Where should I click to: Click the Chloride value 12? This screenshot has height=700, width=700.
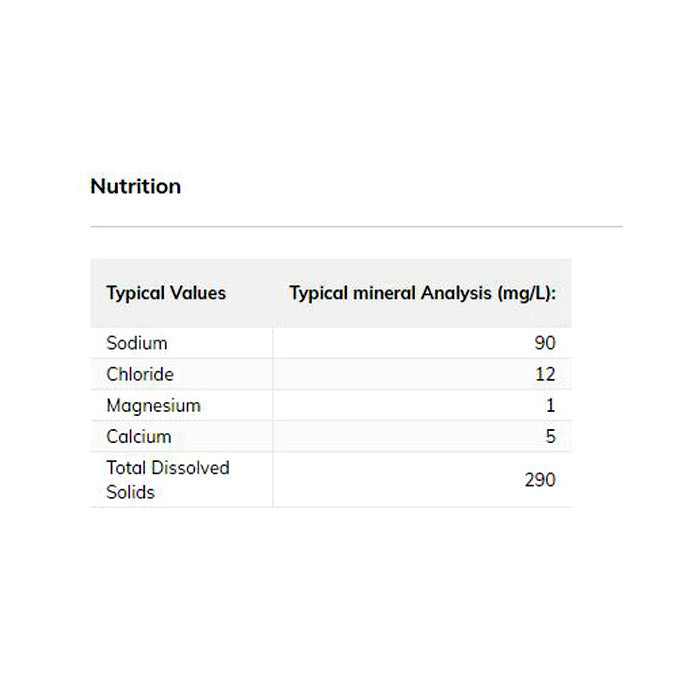[545, 374]
